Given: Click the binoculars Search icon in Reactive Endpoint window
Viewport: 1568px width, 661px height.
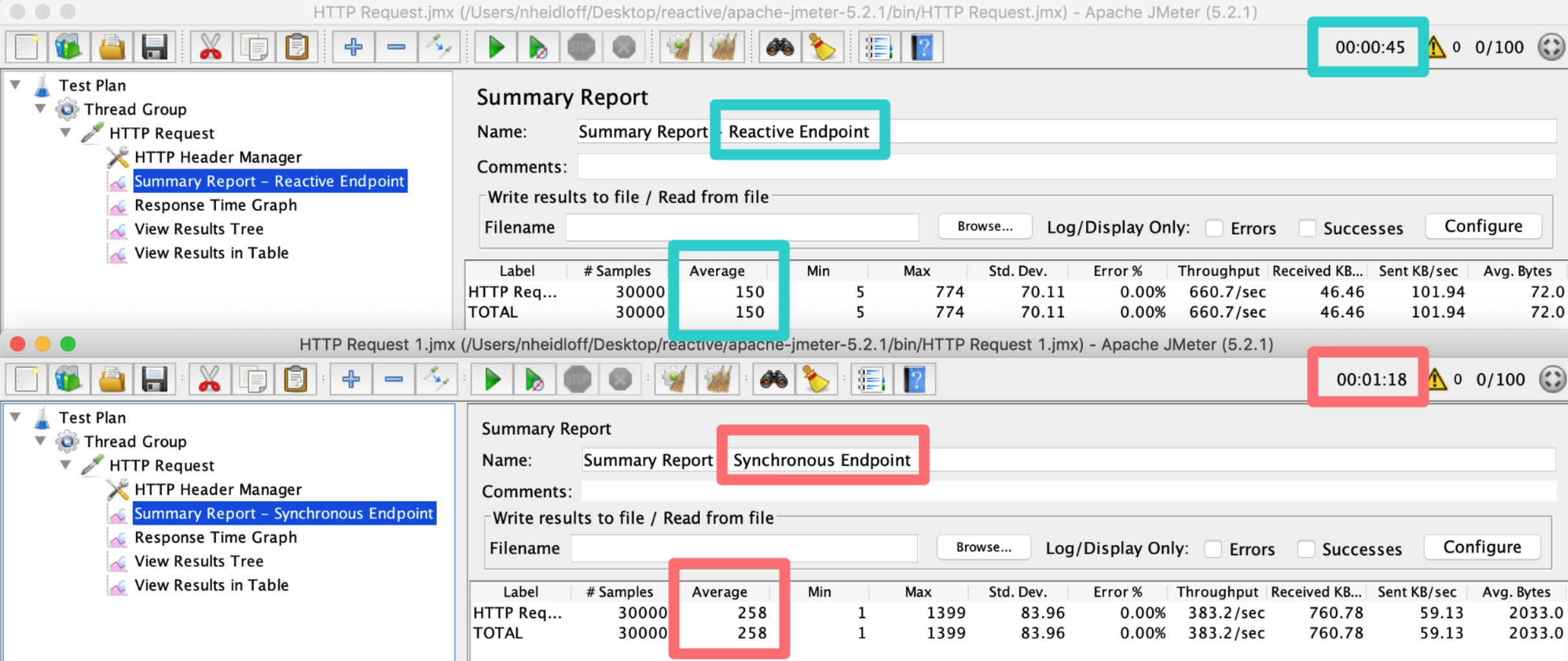Looking at the screenshot, I should (780, 47).
